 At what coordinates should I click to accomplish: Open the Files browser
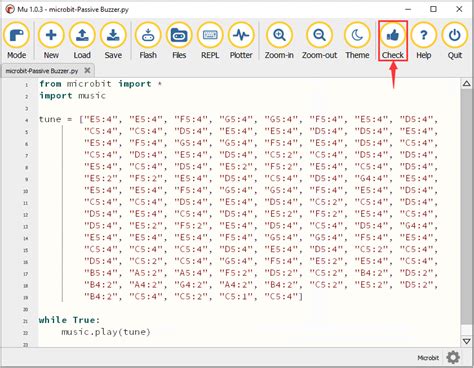179,41
